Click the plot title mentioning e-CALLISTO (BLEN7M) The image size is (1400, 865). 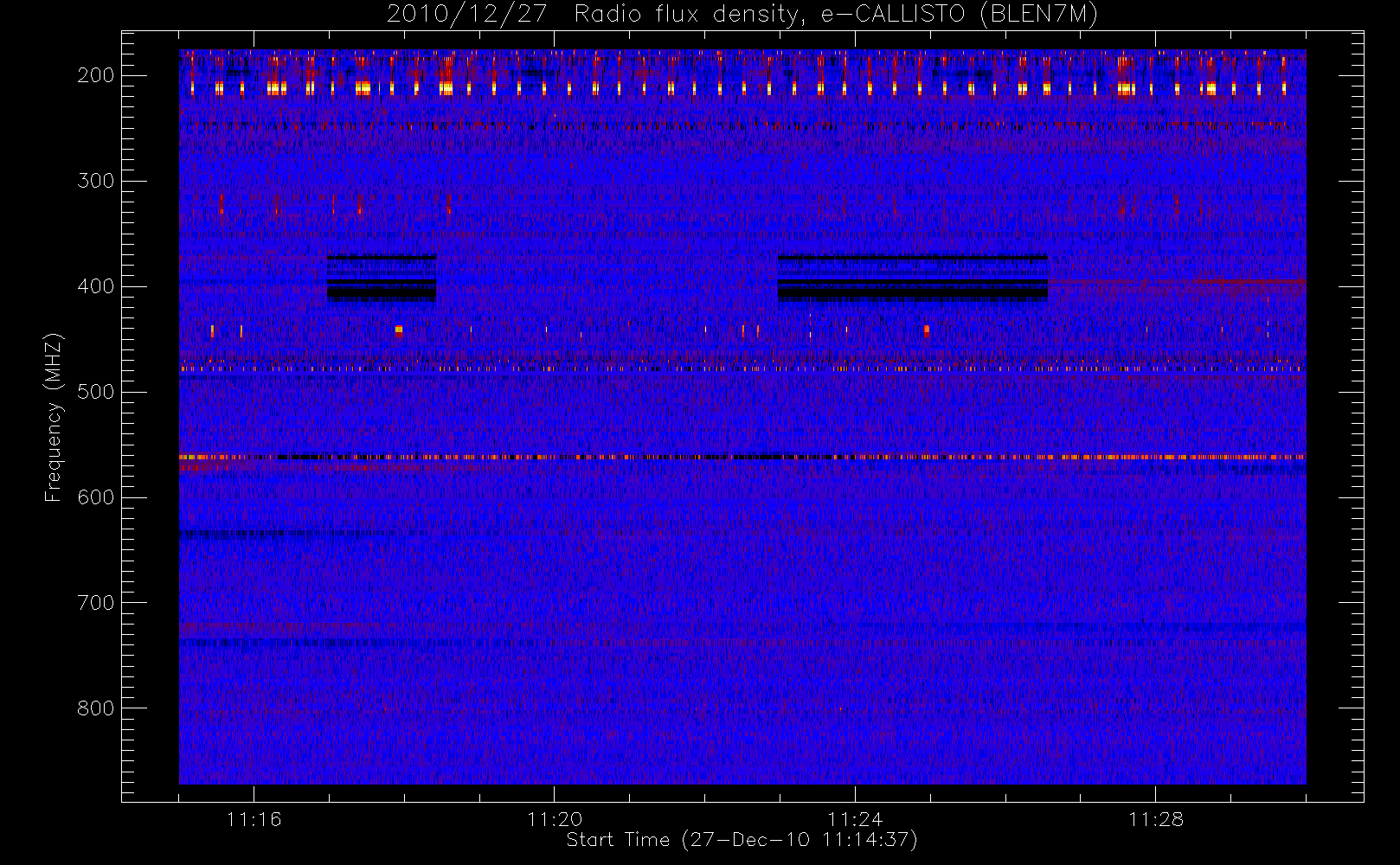pyautogui.click(x=742, y=15)
